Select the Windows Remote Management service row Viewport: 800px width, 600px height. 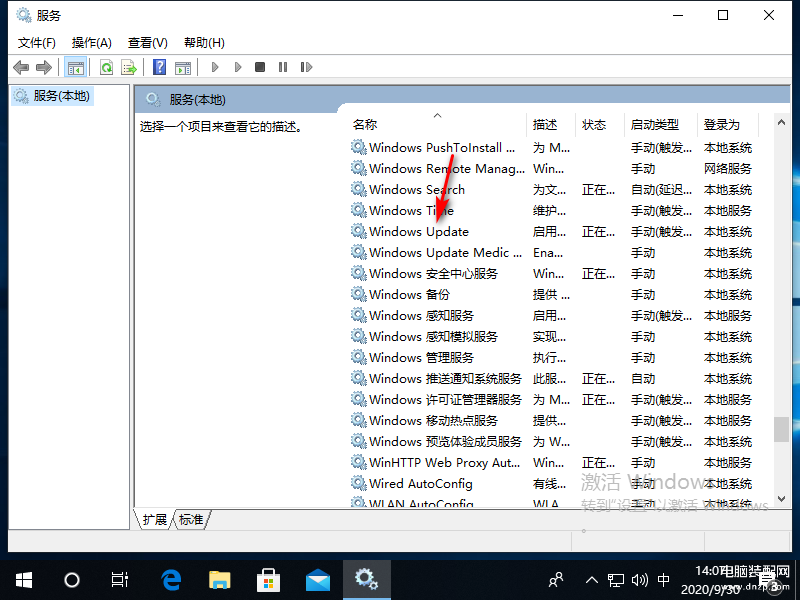point(554,168)
